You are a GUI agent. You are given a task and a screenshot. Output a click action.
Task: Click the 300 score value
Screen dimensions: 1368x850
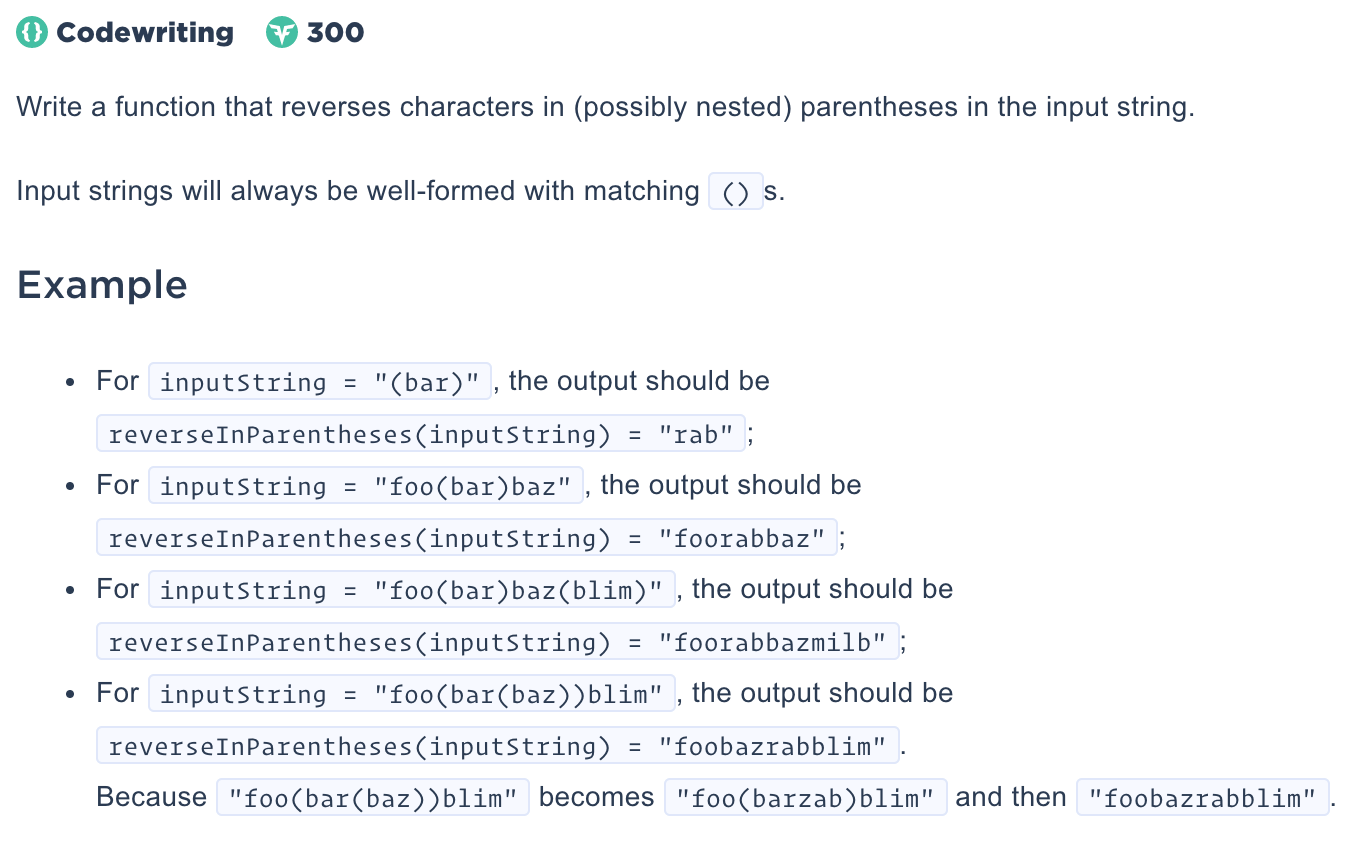[x=335, y=33]
